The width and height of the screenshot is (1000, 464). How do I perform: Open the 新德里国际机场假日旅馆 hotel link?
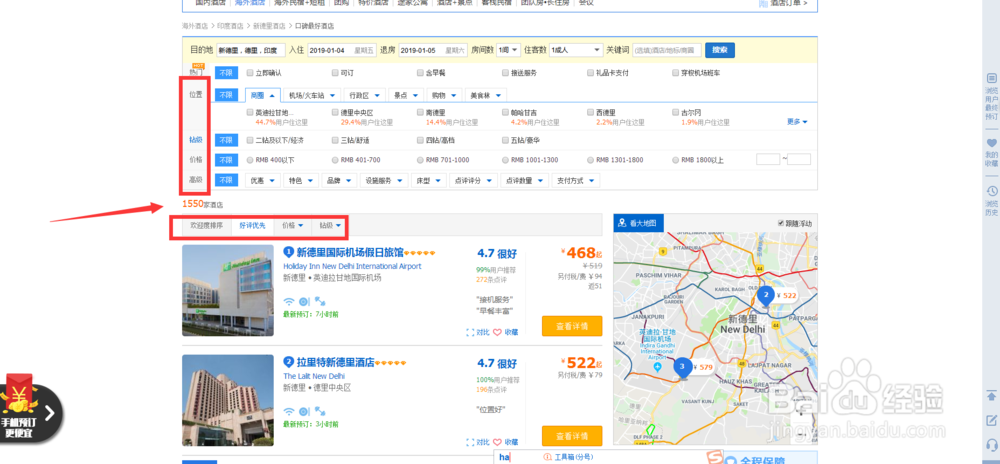tap(349, 252)
